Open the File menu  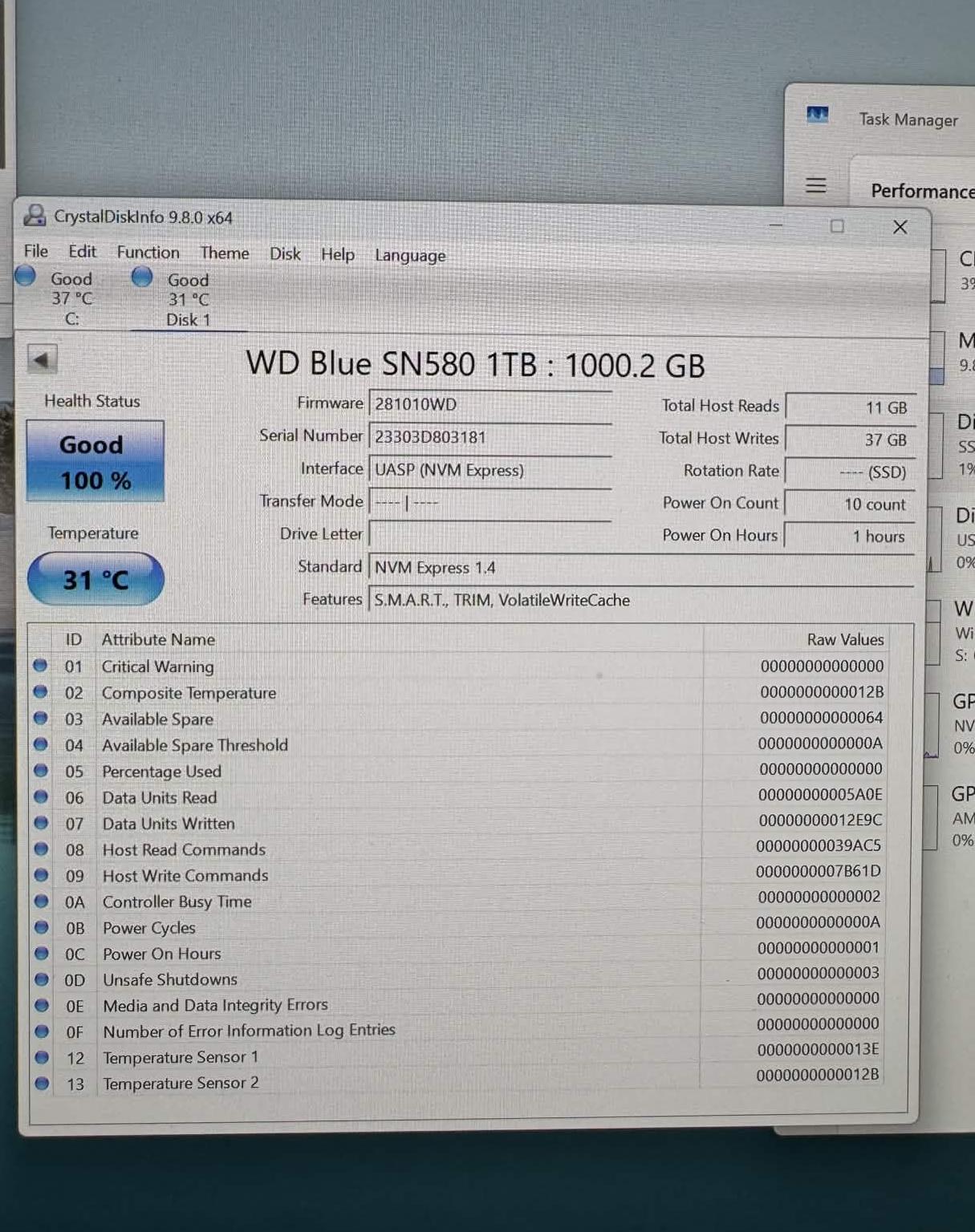36,251
